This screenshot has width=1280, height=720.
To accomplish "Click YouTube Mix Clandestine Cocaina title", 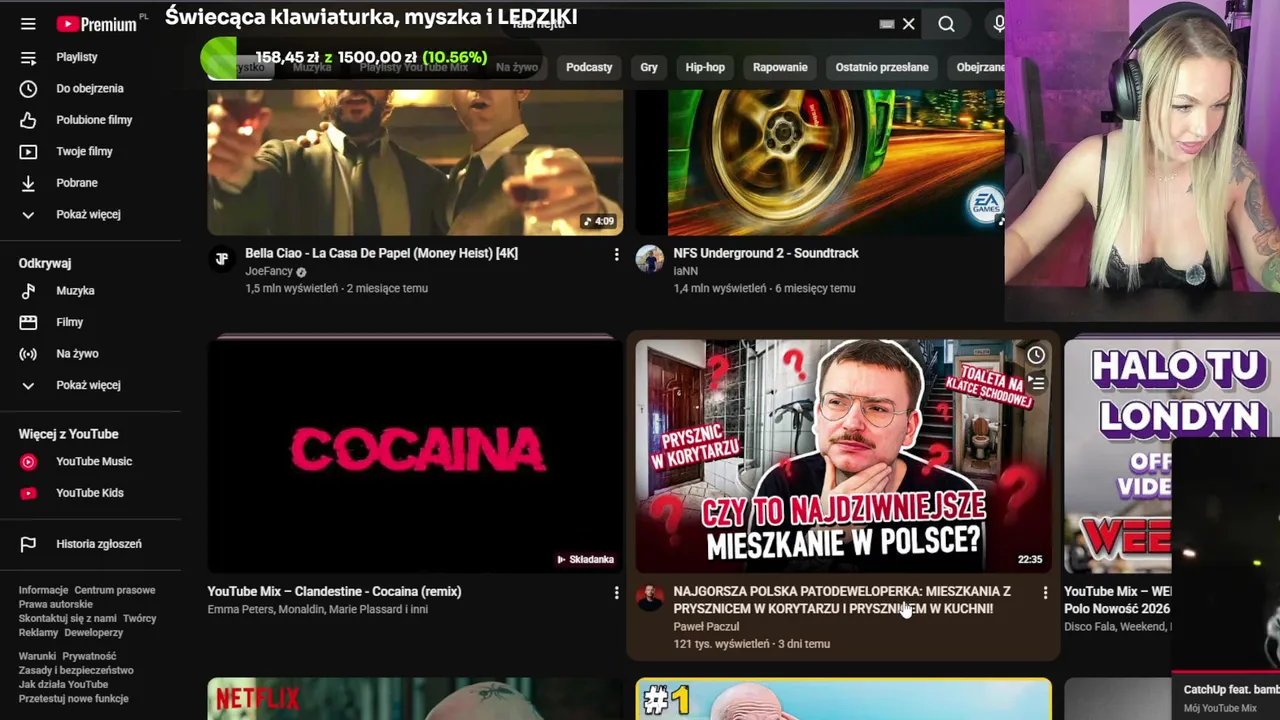I will click(x=334, y=591).
